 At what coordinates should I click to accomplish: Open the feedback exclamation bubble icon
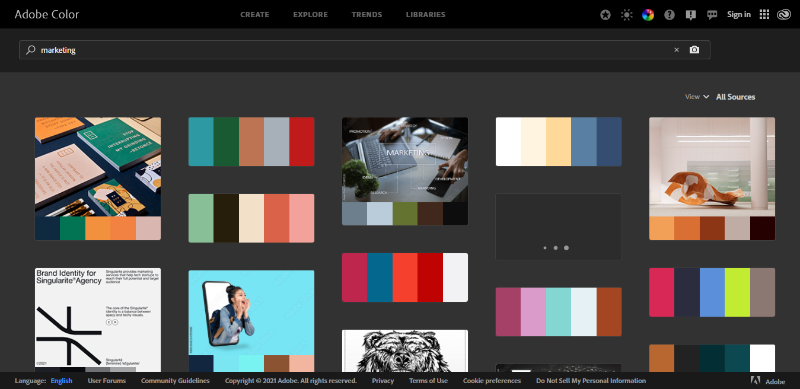pyautogui.click(x=691, y=15)
